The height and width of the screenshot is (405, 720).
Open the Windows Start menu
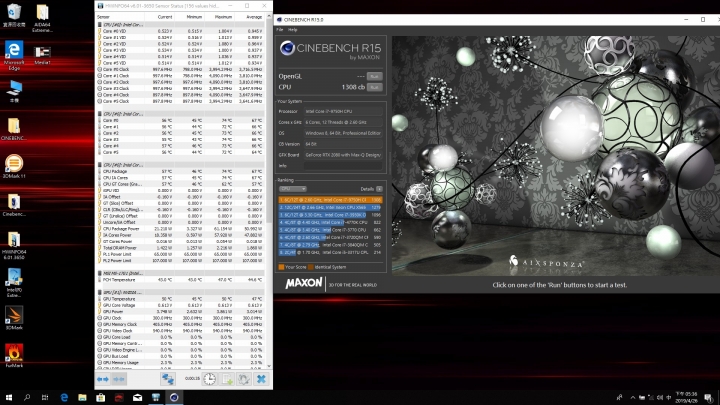click(8, 398)
